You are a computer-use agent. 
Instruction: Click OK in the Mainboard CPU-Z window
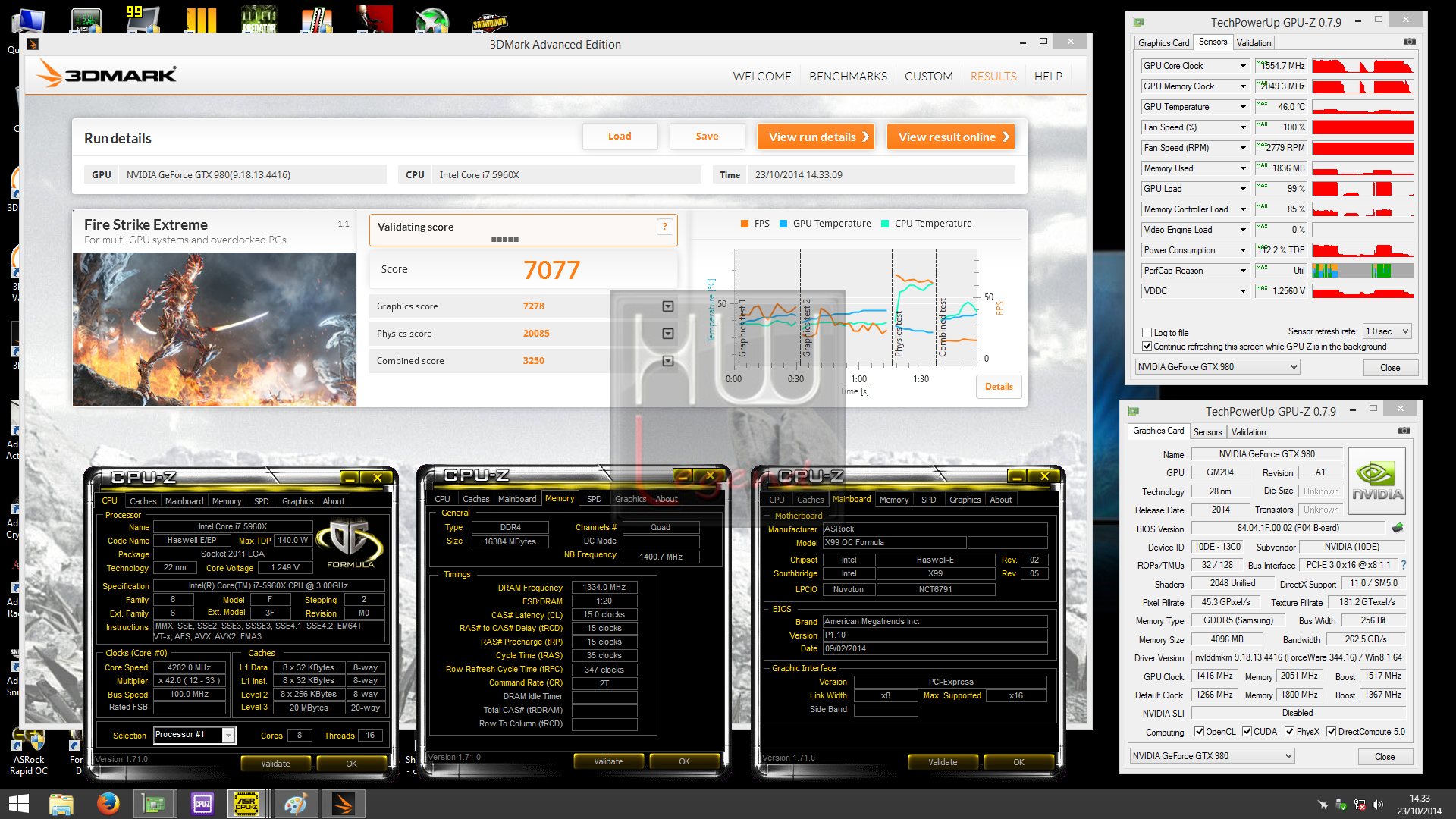pos(1018,762)
